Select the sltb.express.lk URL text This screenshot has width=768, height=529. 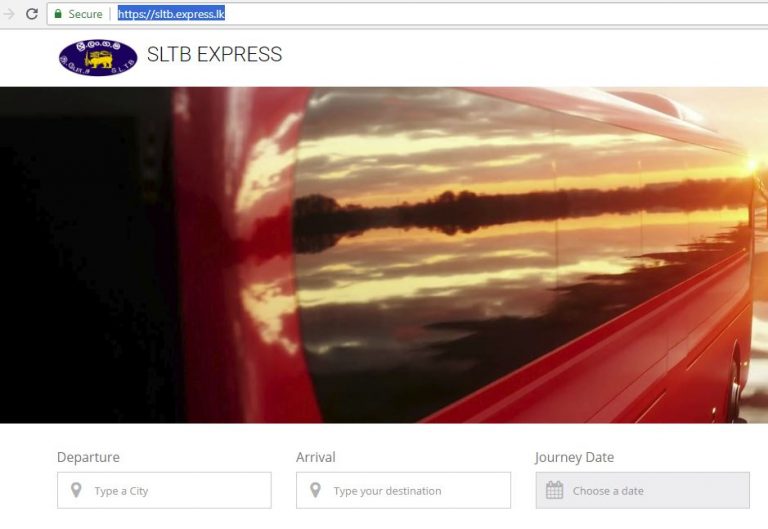point(171,14)
